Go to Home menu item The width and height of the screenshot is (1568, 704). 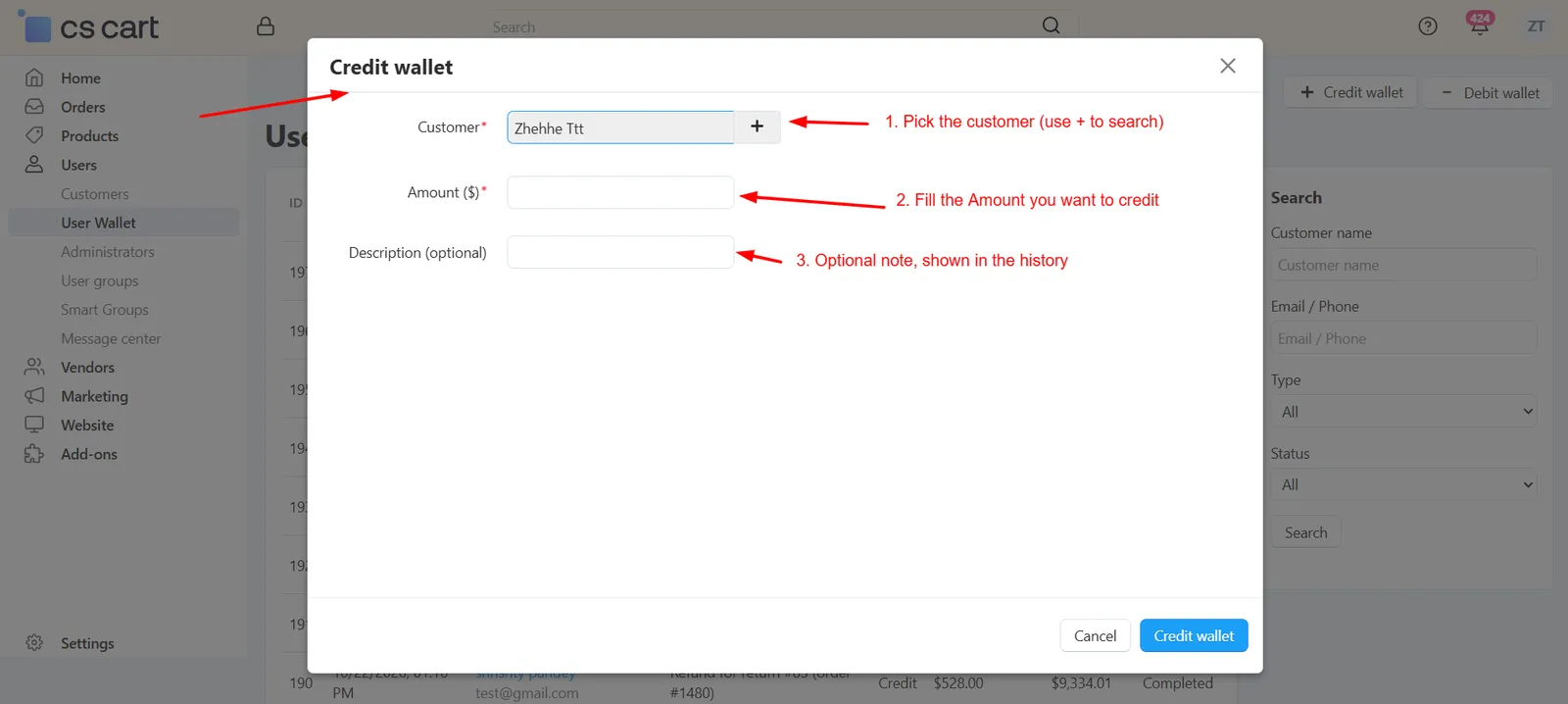coord(80,78)
